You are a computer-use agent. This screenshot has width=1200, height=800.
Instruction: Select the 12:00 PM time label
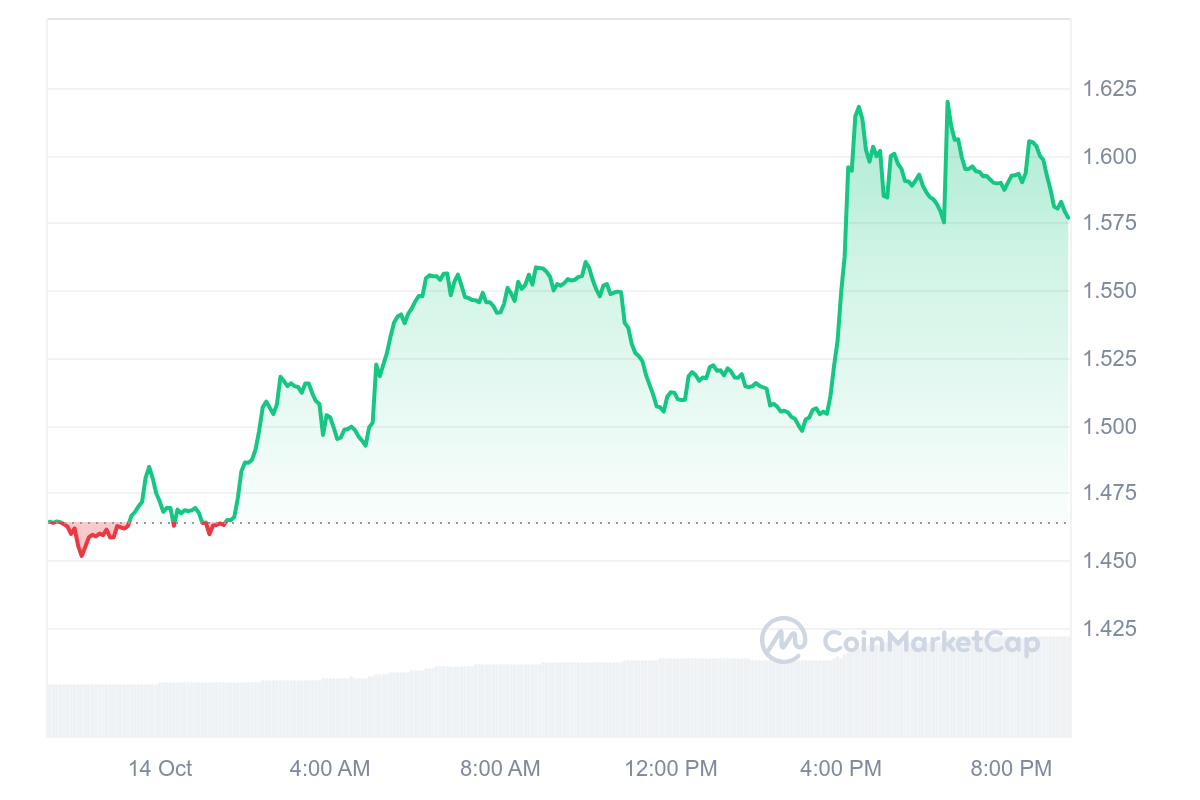pyautogui.click(x=671, y=768)
